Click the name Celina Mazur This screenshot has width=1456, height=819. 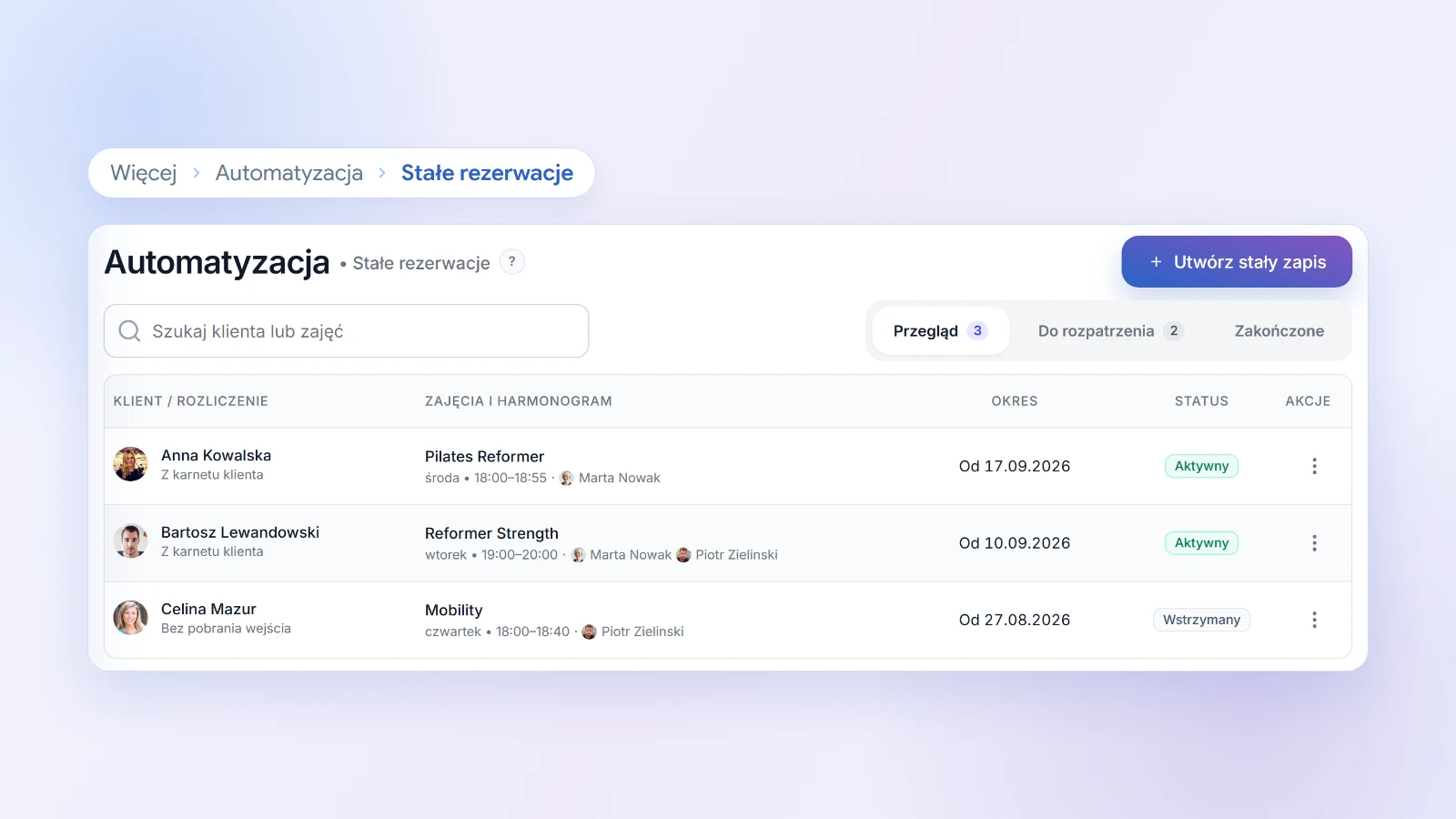[208, 610]
